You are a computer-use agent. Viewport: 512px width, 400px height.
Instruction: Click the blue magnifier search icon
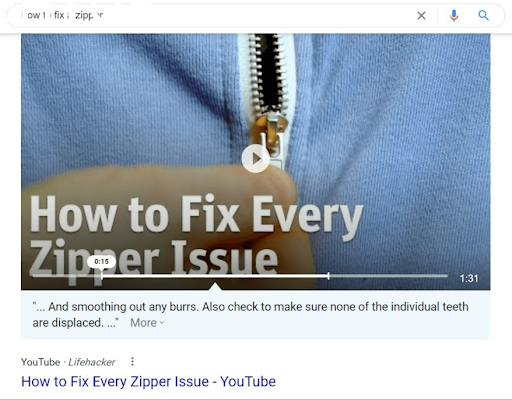pyautogui.click(x=484, y=15)
